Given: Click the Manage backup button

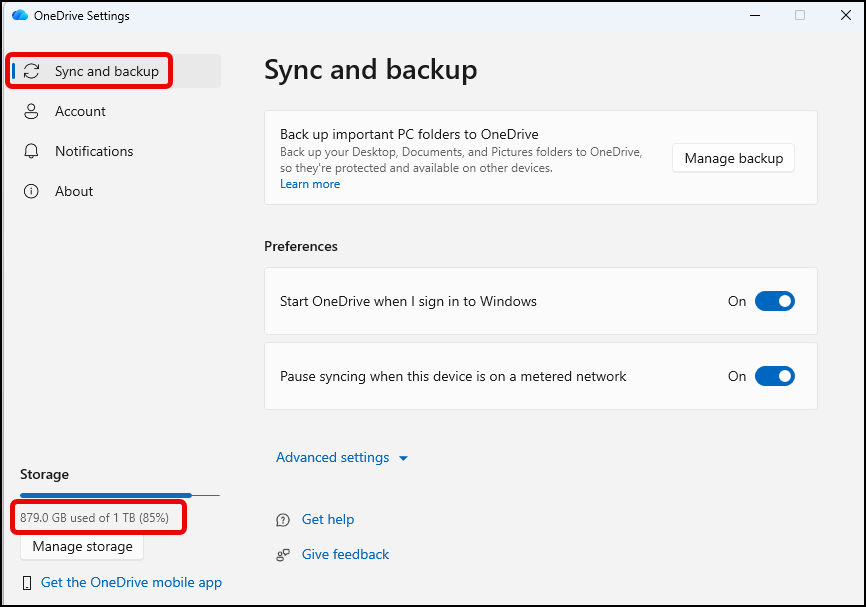Looking at the screenshot, I should tap(733, 158).
